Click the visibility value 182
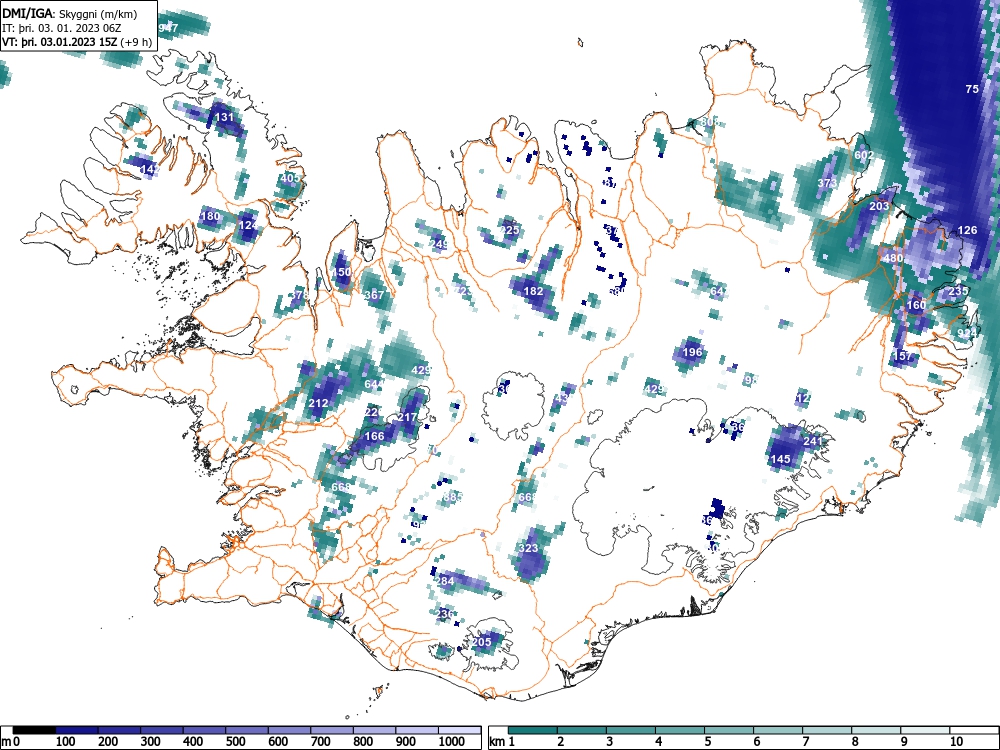The image size is (1000, 750). click(533, 291)
